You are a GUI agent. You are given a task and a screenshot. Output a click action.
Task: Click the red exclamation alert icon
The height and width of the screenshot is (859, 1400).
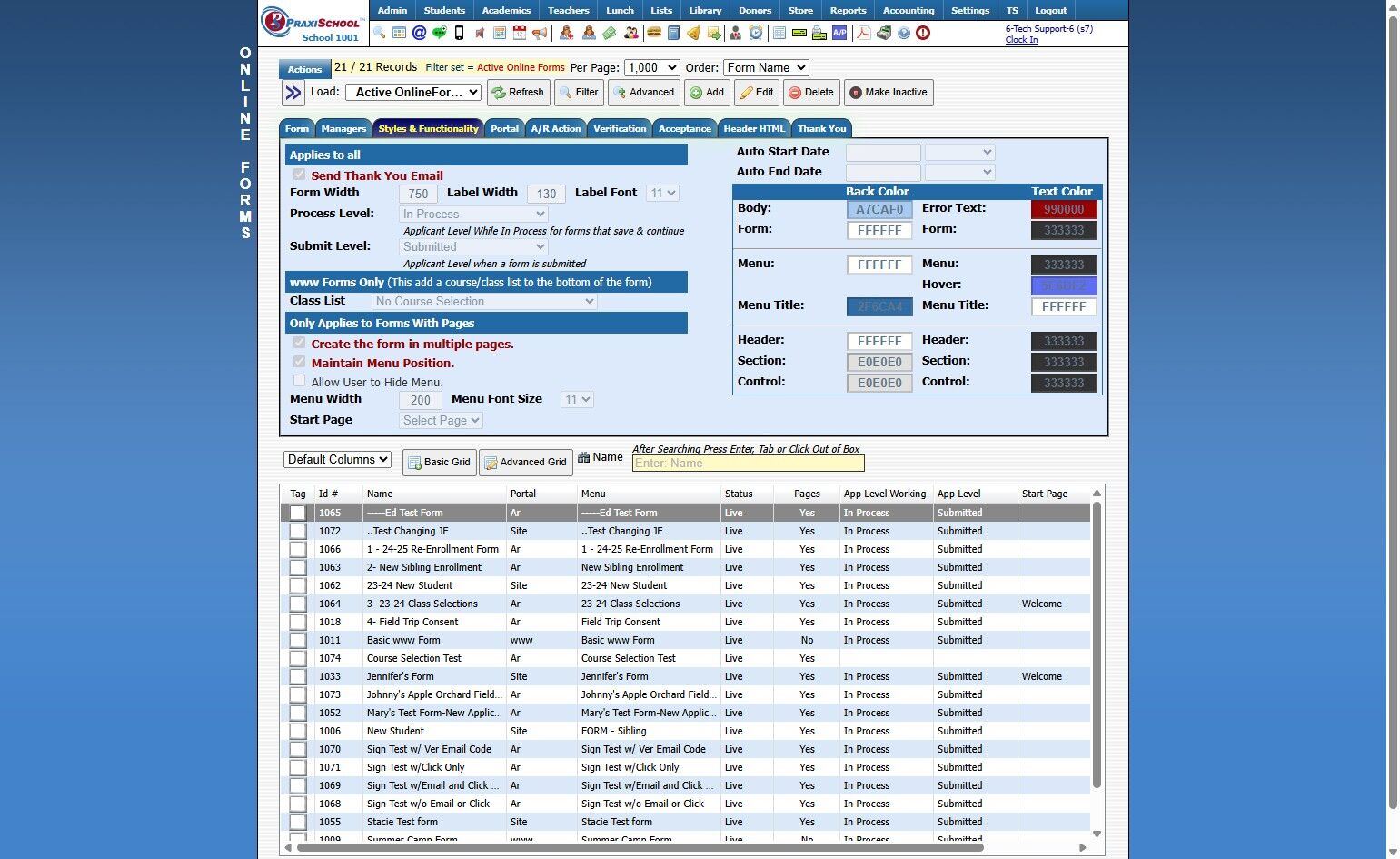click(x=923, y=34)
